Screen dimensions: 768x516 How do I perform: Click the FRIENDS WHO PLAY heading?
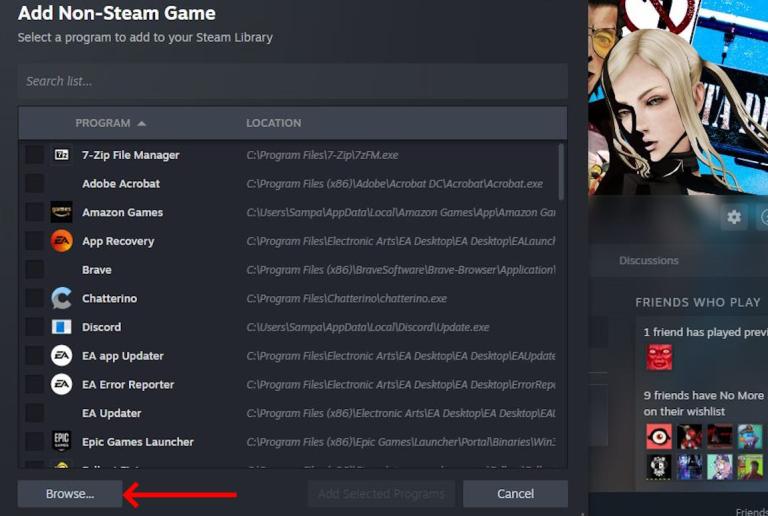tap(697, 302)
